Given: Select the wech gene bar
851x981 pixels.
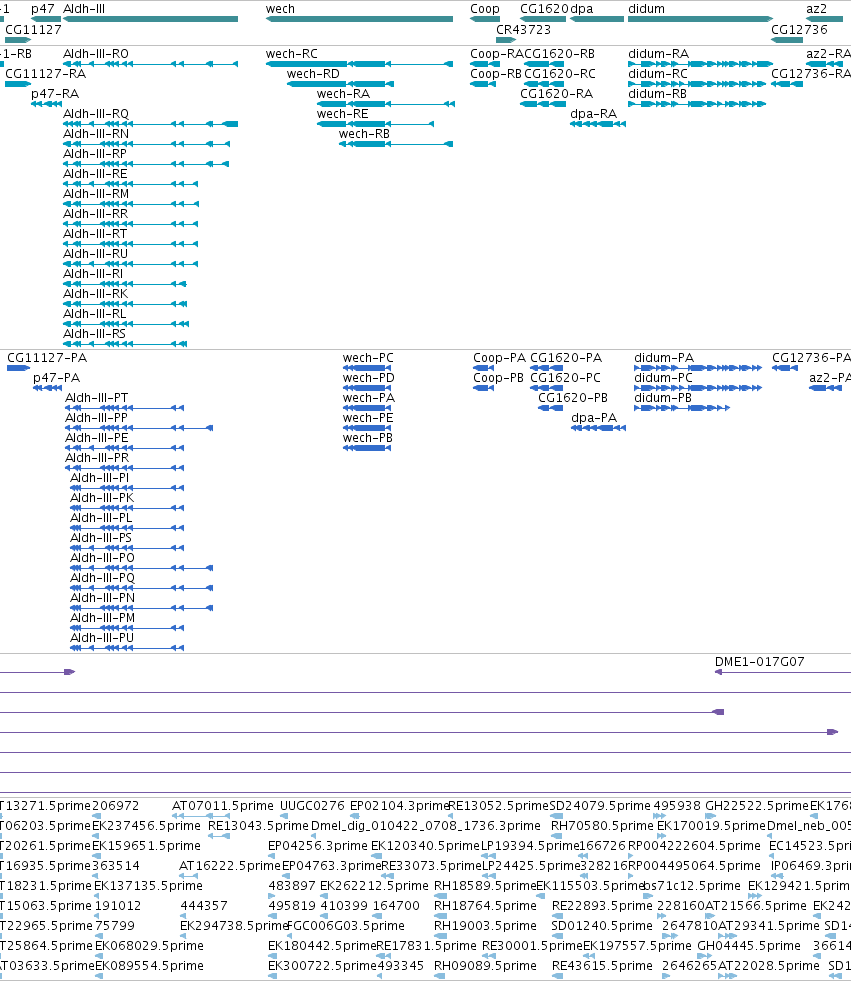Looking at the screenshot, I should [x=359, y=19].
